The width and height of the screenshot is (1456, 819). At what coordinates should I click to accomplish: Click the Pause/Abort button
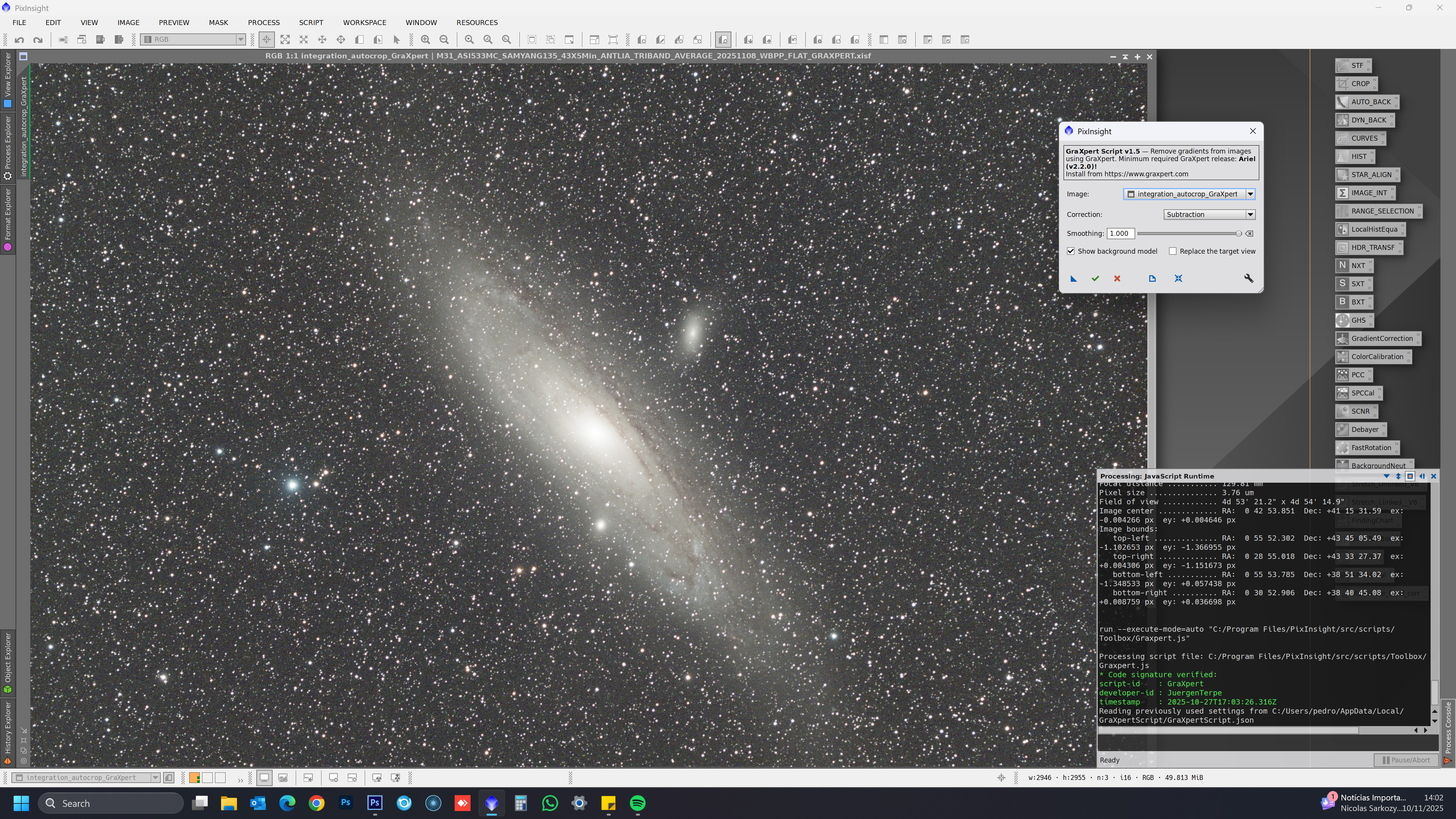(x=1406, y=760)
